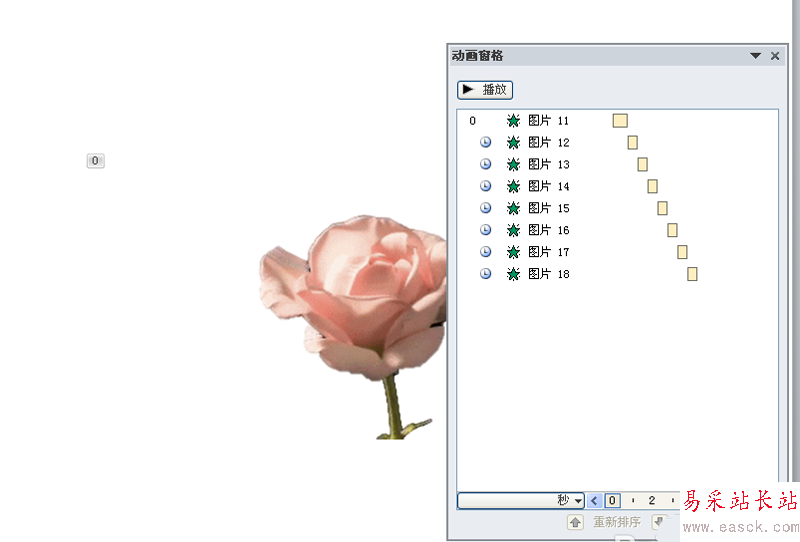
Task: Click the green star effect icon of 图片 17
Action: 513,253
